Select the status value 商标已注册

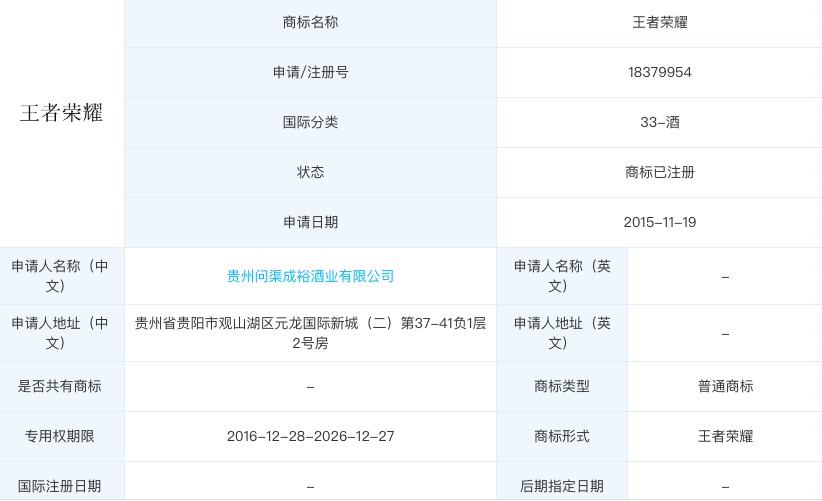(659, 172)
